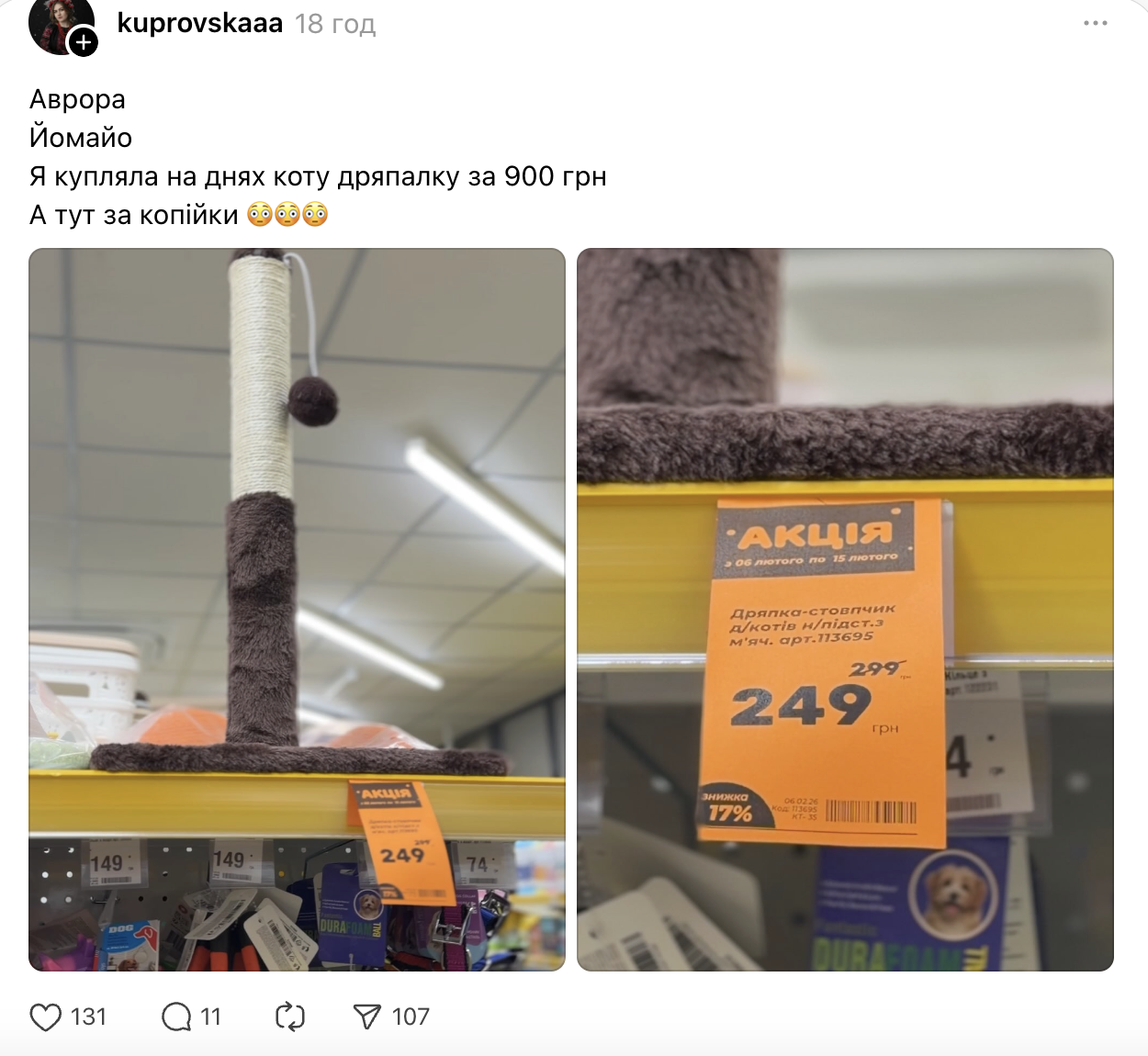Open the post via the 18 год timestamp
This screenshot has width=1148, height=1056.
point(335,24)
